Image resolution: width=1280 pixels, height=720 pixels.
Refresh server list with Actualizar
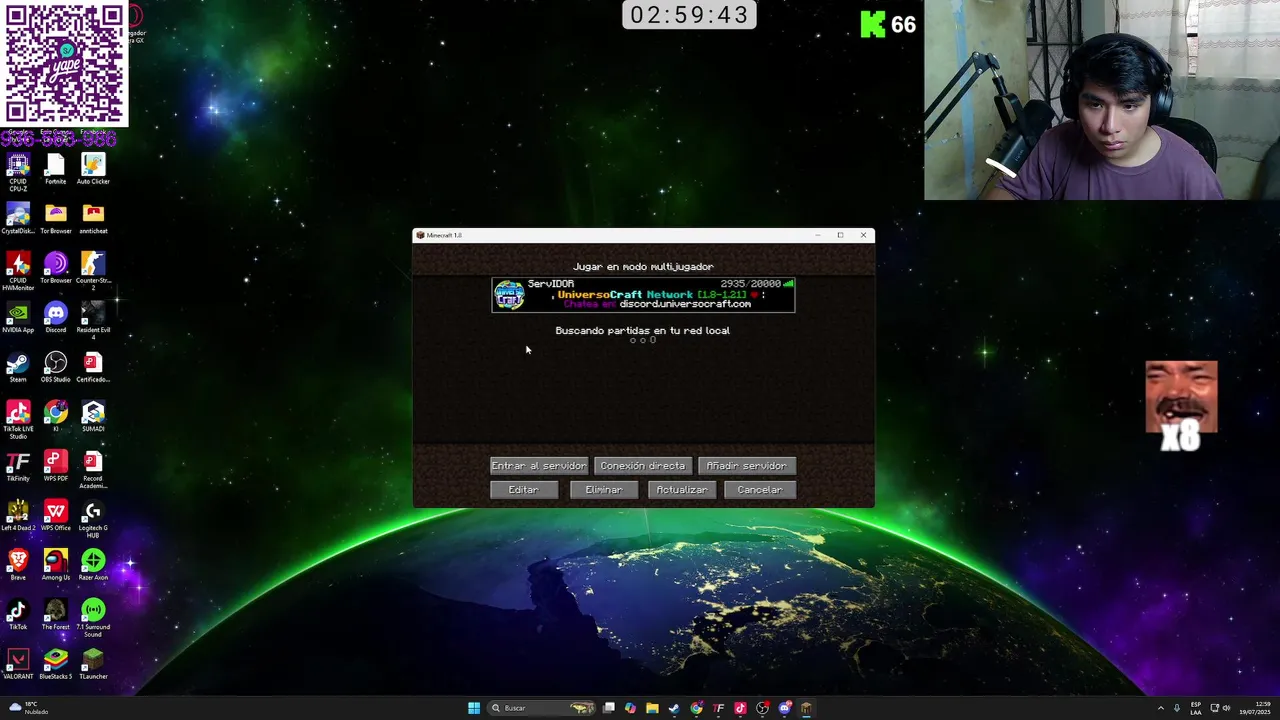[682, 490]
